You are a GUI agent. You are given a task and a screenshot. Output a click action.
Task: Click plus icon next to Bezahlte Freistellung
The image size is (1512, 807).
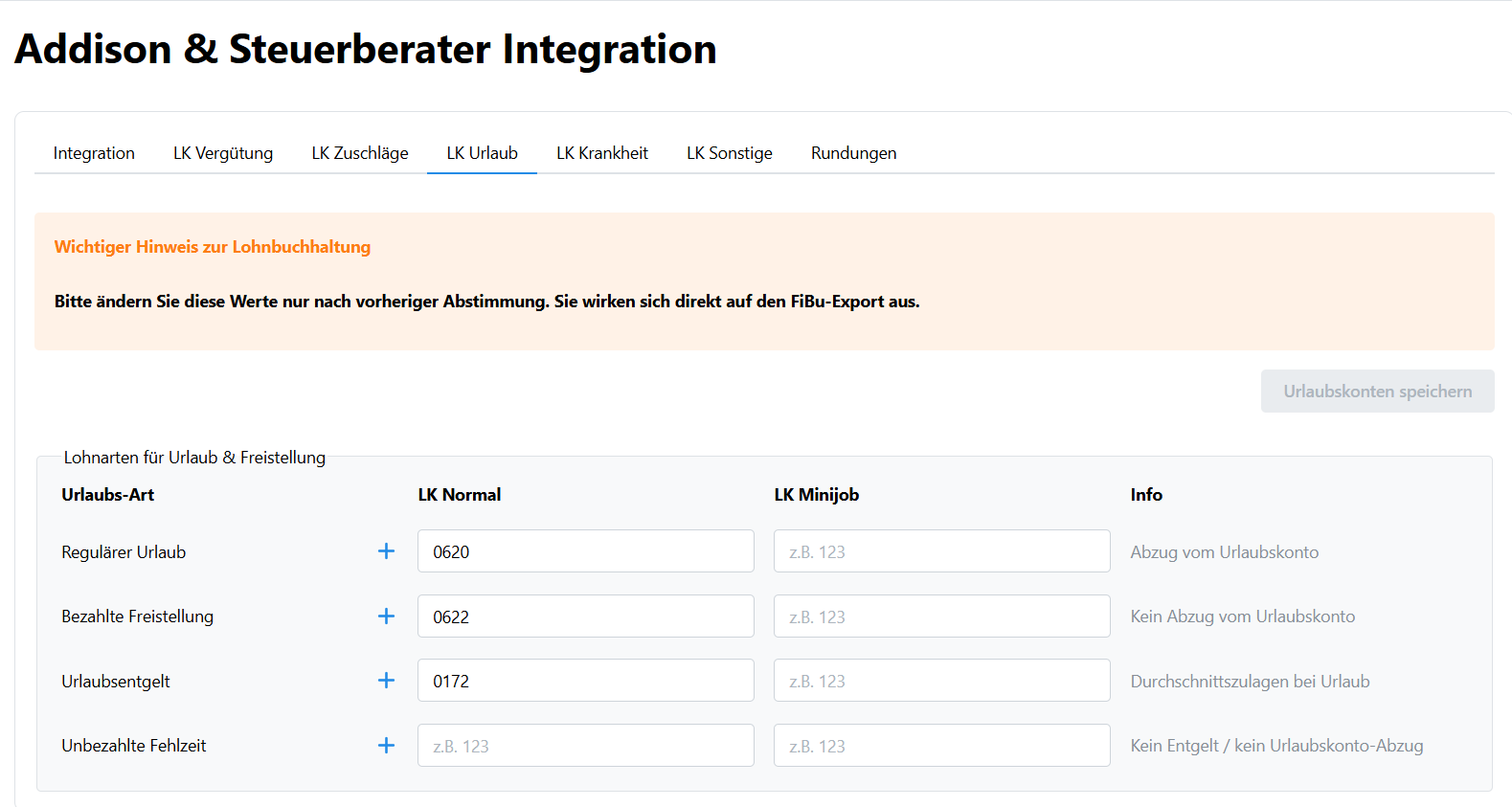click(x=386, y=616)
